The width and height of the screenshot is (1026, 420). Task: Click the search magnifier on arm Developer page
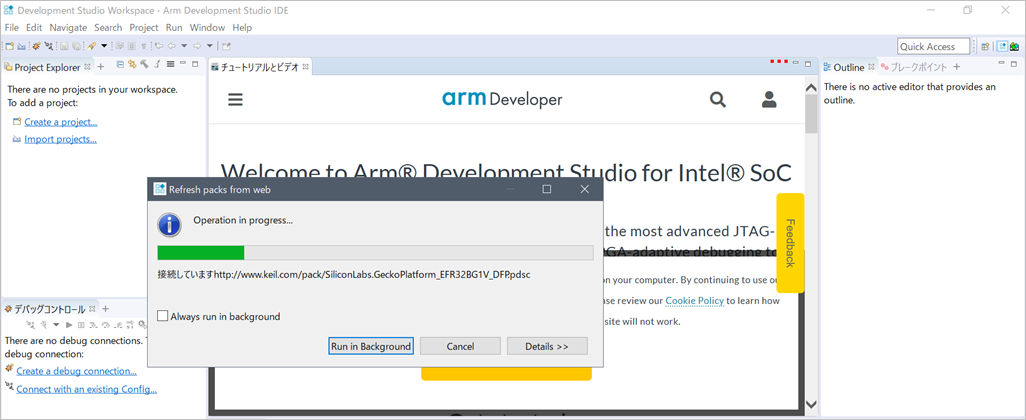point(718,99)
